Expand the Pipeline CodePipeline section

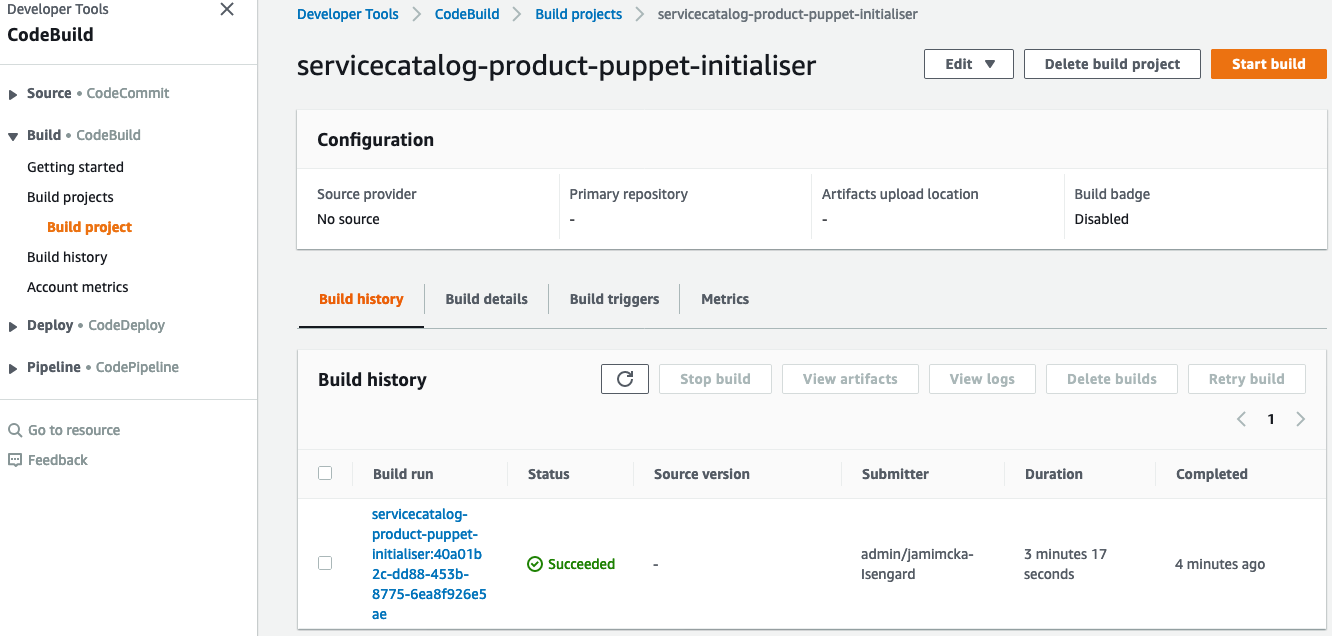13,368
